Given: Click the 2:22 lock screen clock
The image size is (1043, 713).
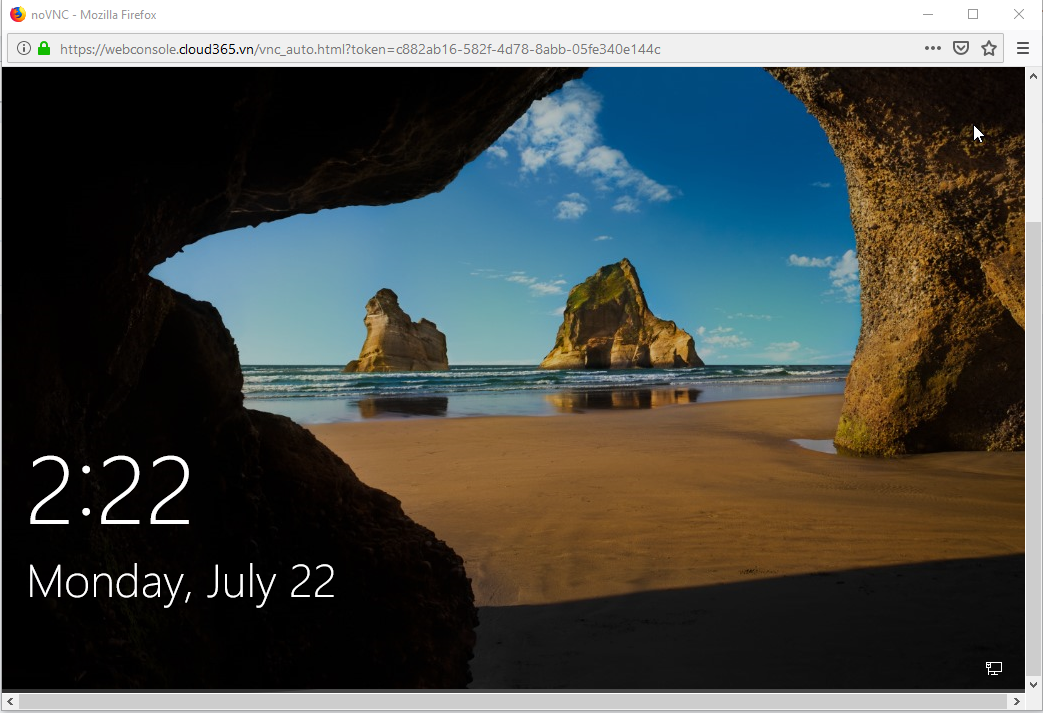Looking at the screenshot, I should (x=110, y=490).
